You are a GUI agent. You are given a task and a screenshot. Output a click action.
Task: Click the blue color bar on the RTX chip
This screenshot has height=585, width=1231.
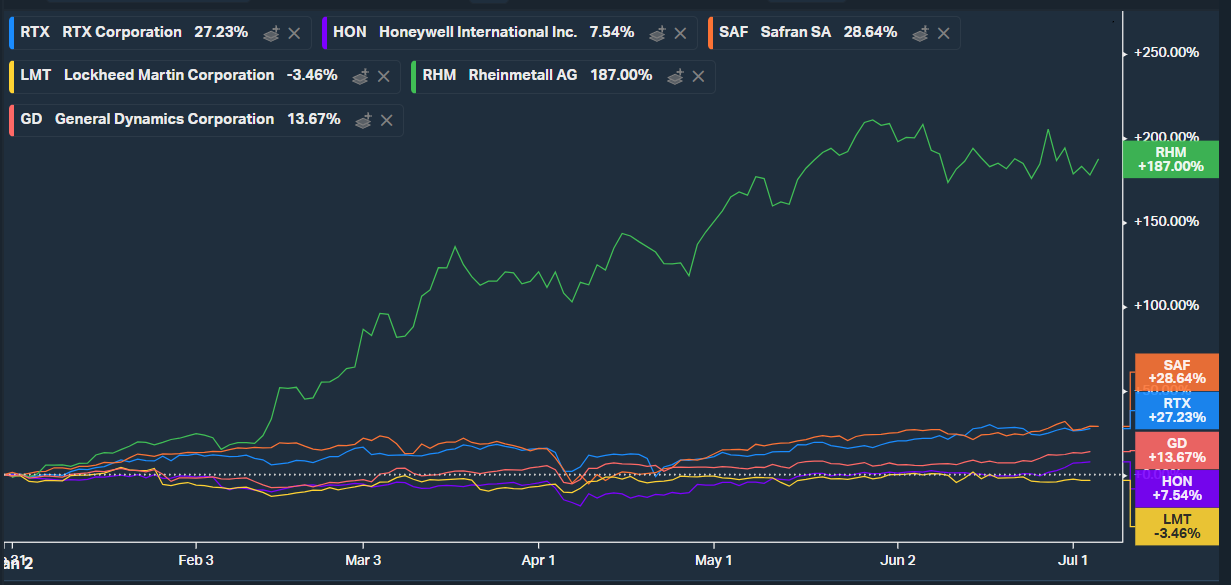point(10,32)
